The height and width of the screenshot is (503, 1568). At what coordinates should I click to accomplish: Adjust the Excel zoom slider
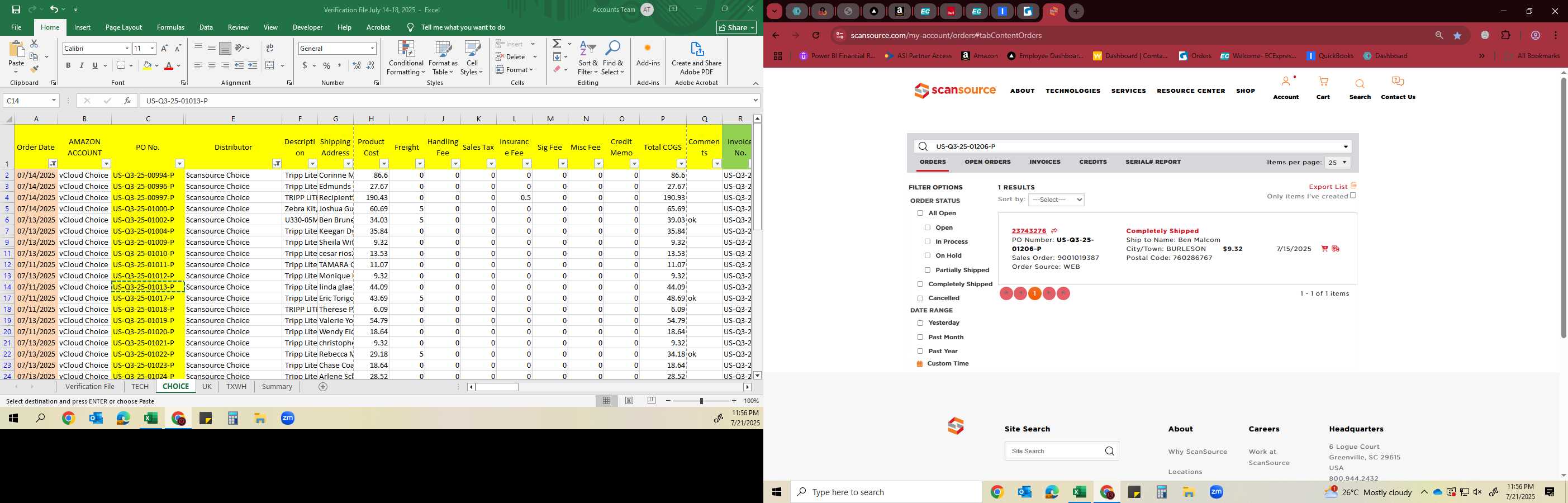click(x=701, y=401)
